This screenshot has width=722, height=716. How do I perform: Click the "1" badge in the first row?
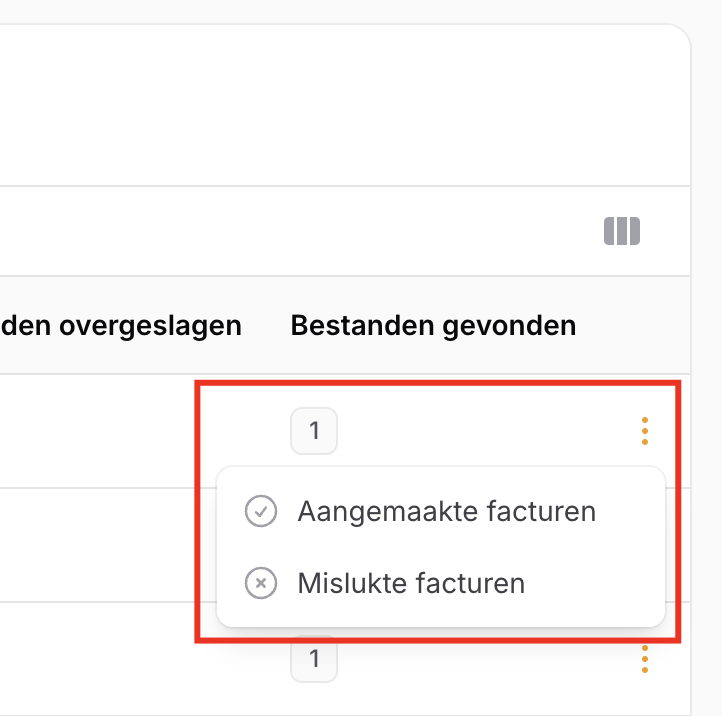point(314,431)
